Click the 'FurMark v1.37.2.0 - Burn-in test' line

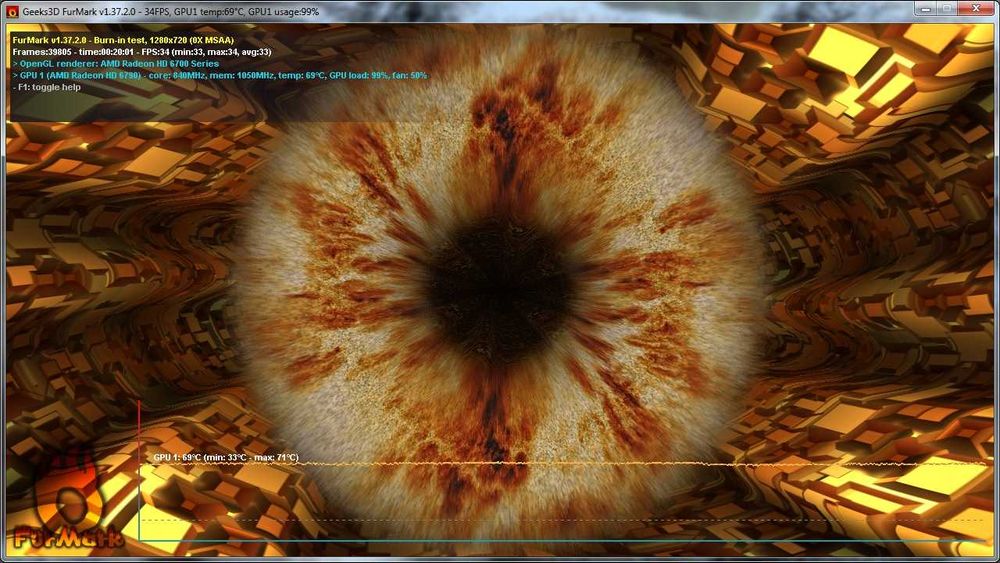point(123,40)
